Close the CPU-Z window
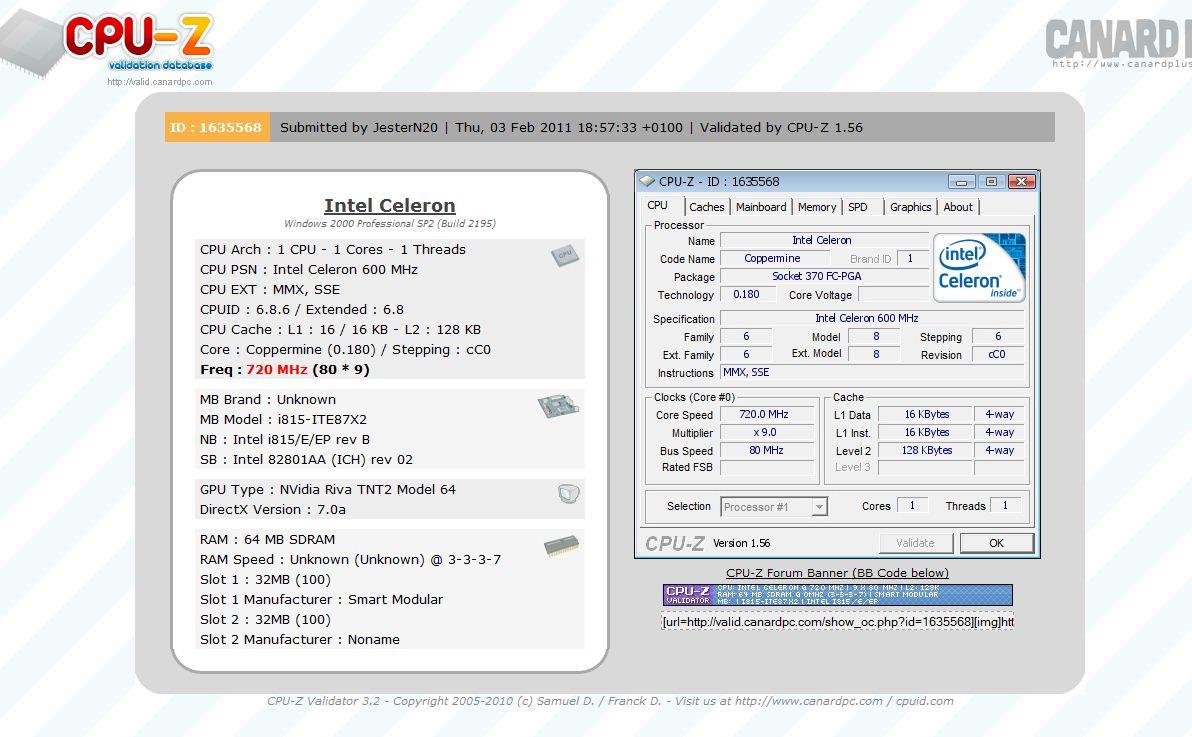The image size is (1192, 737). (1022, 182)
